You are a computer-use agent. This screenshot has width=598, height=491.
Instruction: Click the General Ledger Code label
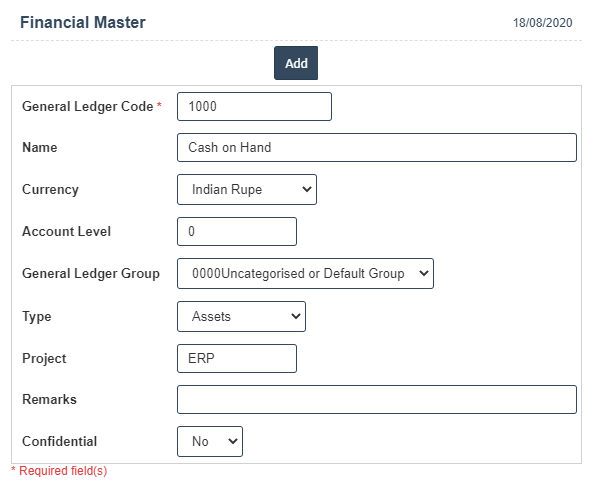tap(88, 106)
